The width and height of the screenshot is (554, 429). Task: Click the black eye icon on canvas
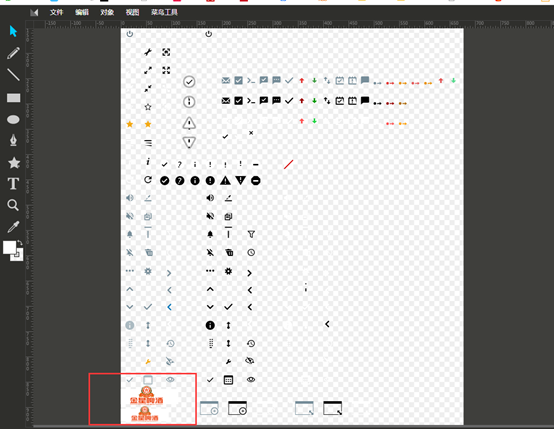click(251, 380)
